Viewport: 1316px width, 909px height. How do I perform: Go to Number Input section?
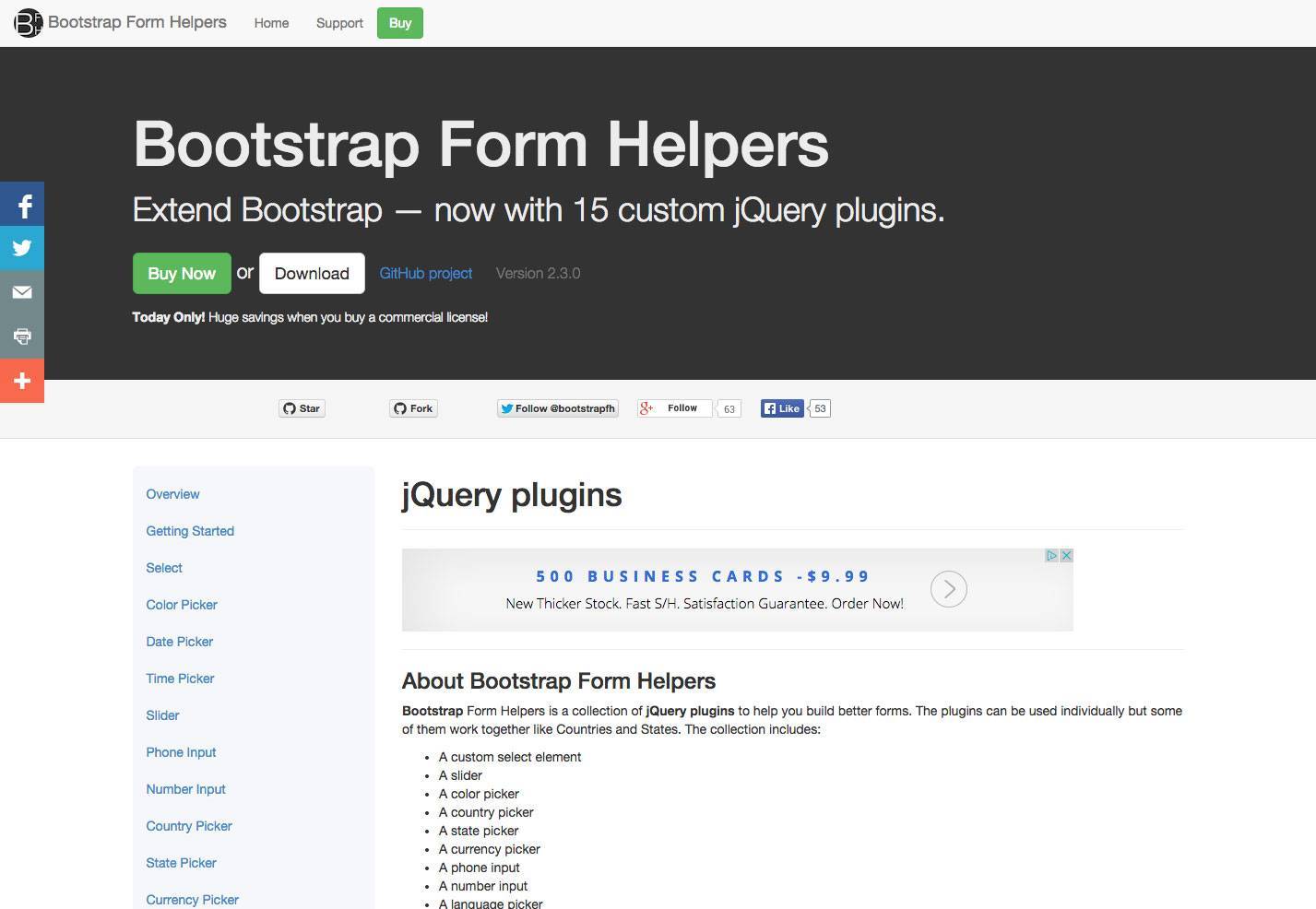[x=185, y=789]
